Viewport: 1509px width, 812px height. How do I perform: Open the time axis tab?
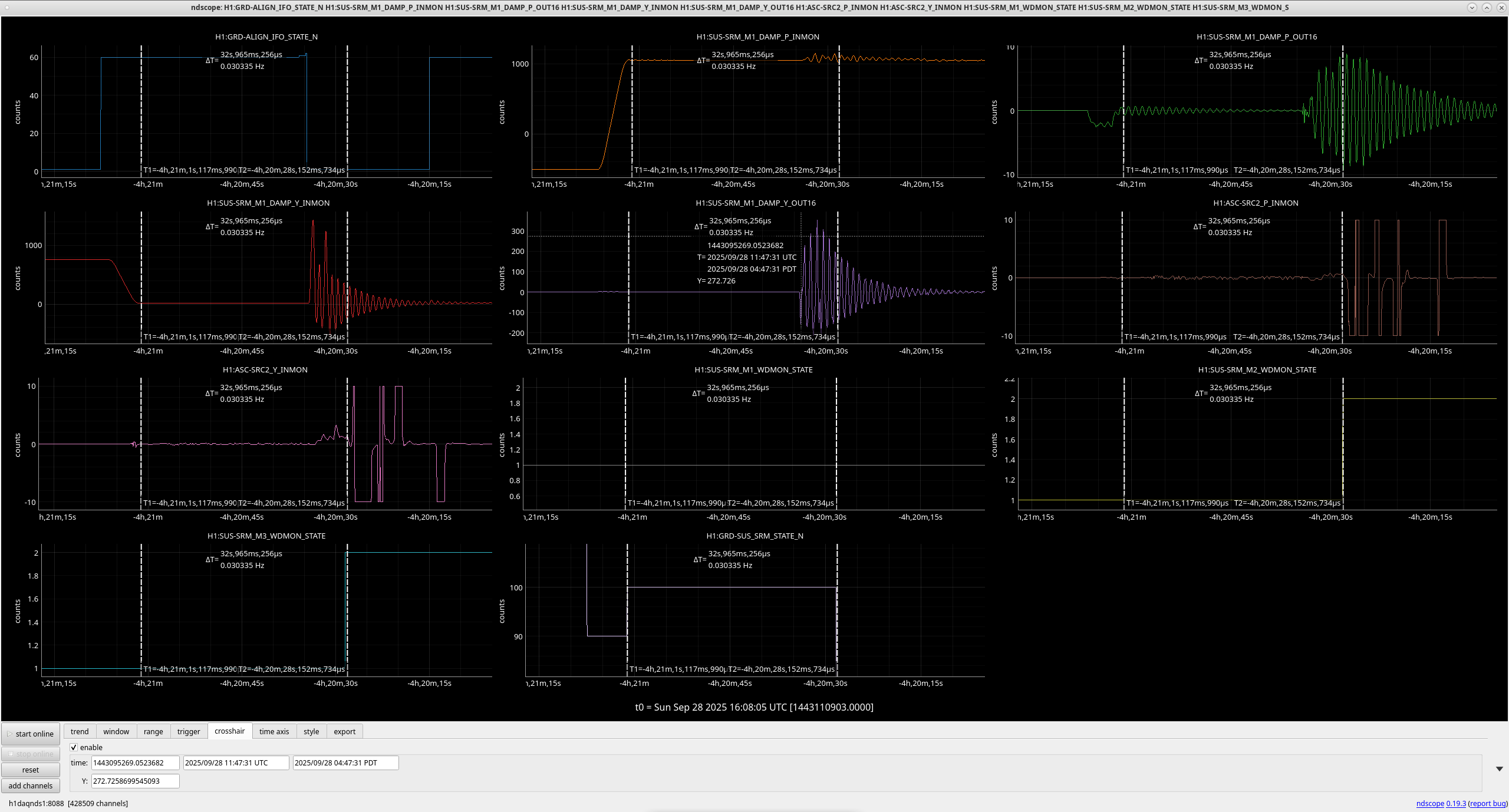click(x=274, y=731)
